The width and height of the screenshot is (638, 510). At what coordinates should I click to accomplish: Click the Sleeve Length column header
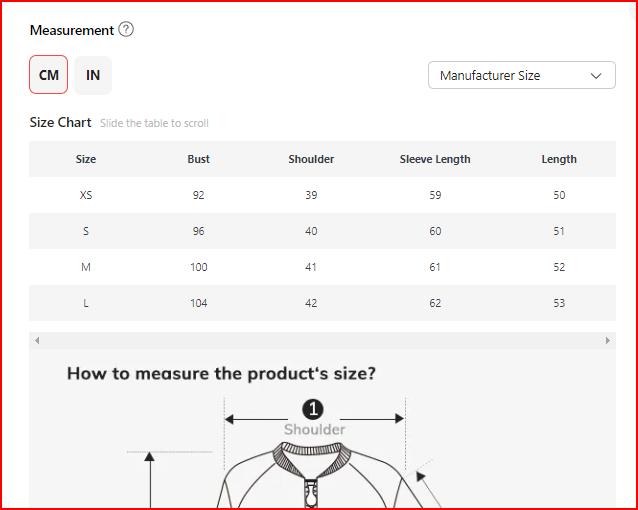click(x=435, y=159)
